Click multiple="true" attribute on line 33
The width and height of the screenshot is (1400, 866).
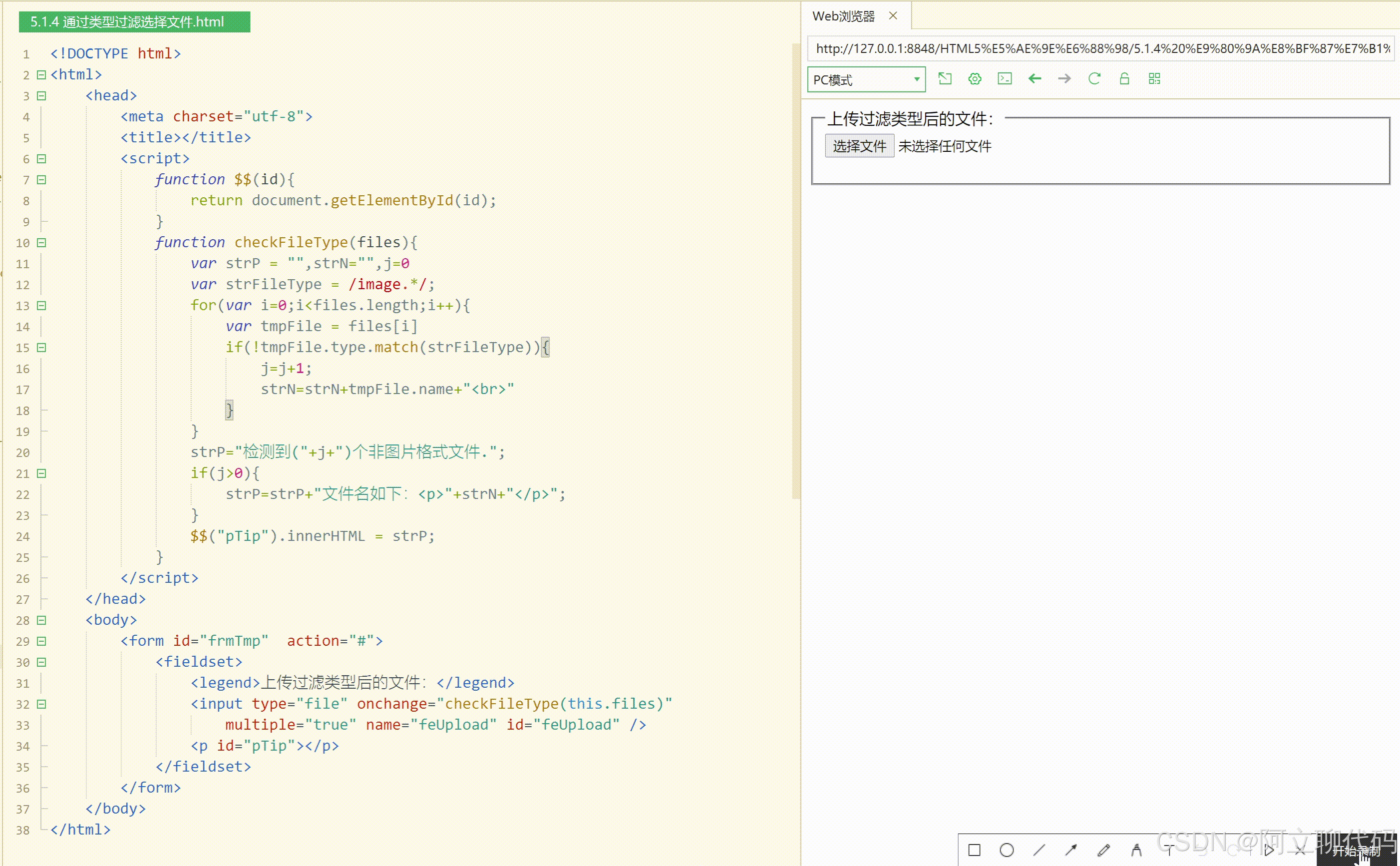[x=291, y=725]
